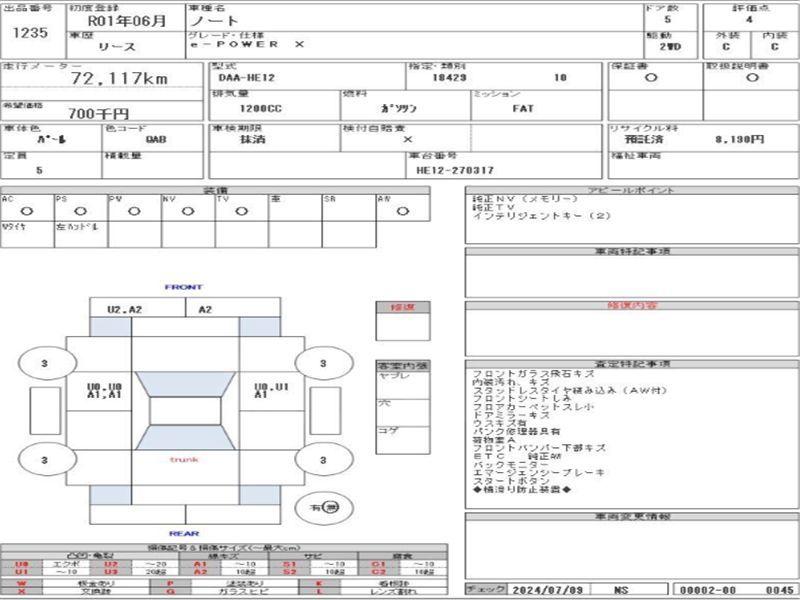
Task: Click the check date 2024/07/09
Action: [547, 590]
